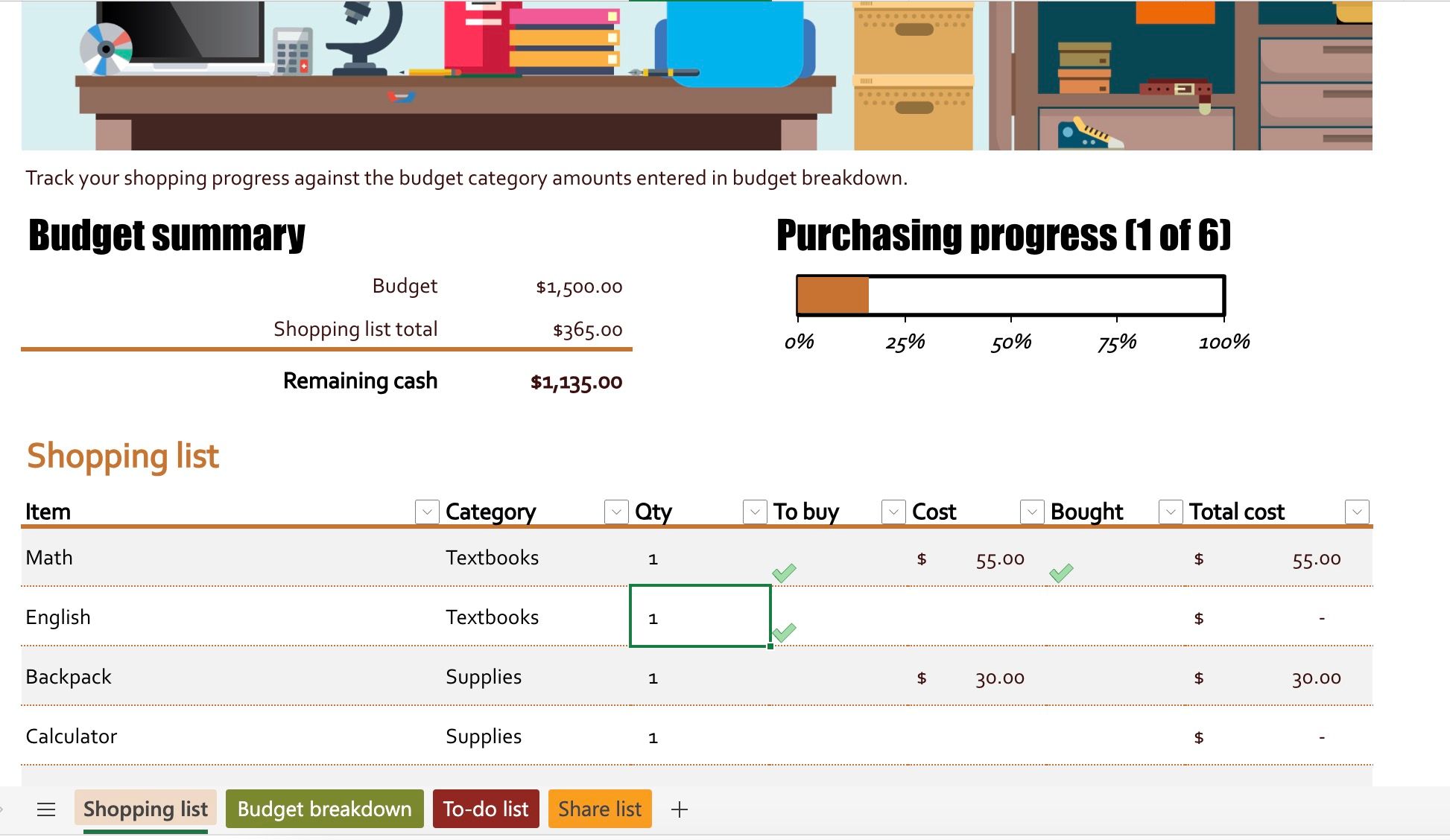Open the Cost column filter dropdown
This screenshot has width=1450, height=840.
click(1031, 512)
